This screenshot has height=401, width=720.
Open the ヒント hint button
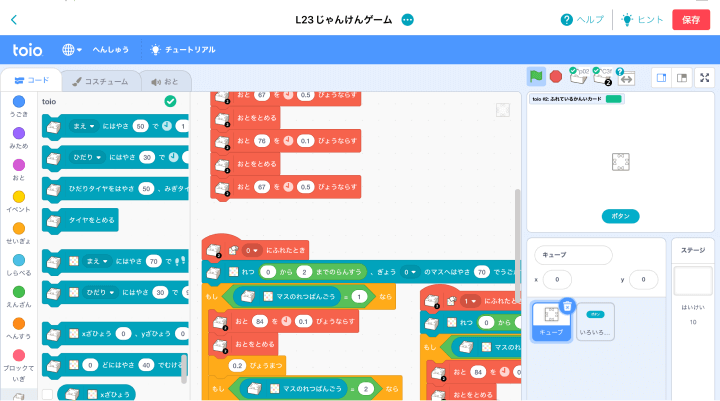(x=642, y=20)
